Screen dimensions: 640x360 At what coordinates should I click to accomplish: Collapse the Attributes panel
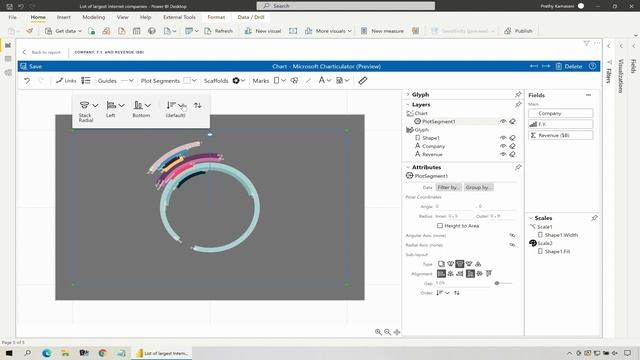[408, 167]
